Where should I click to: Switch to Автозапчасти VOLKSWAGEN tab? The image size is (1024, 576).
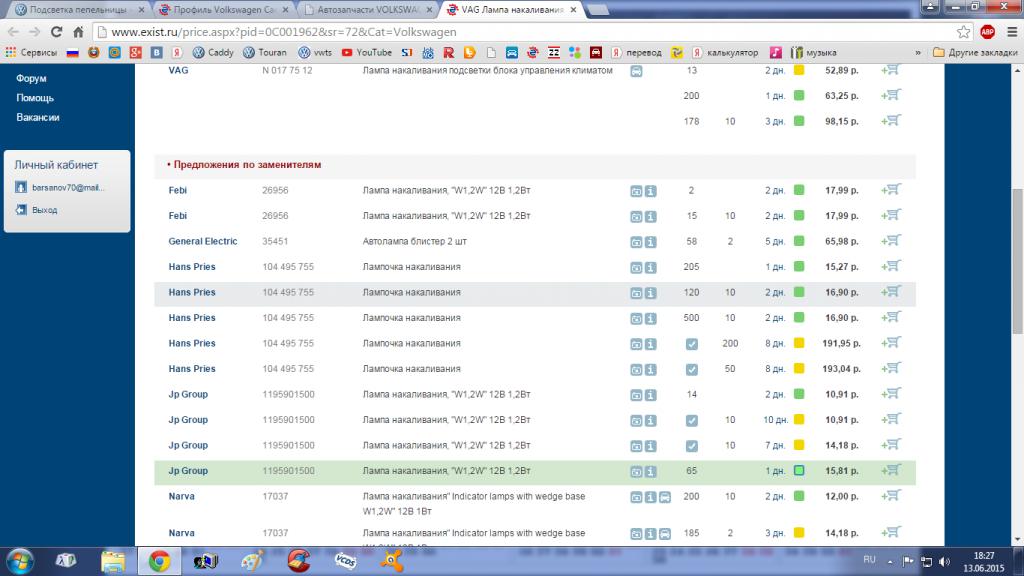coord(368,10)
